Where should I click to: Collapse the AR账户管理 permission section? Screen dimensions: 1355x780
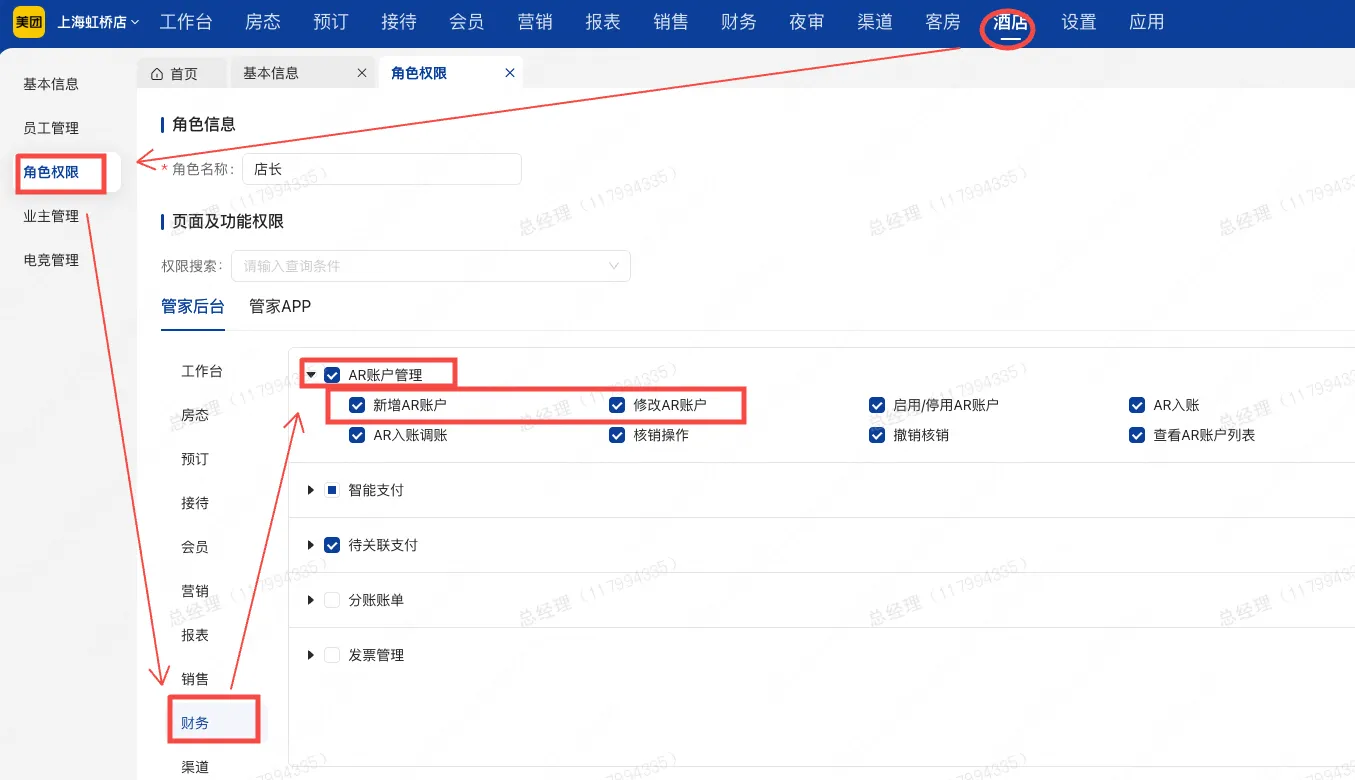coord(310,374)
